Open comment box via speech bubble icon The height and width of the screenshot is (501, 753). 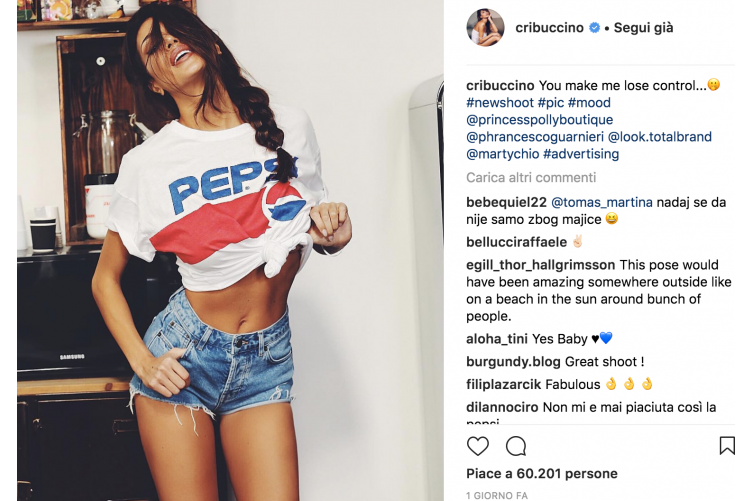pos(516,446)
